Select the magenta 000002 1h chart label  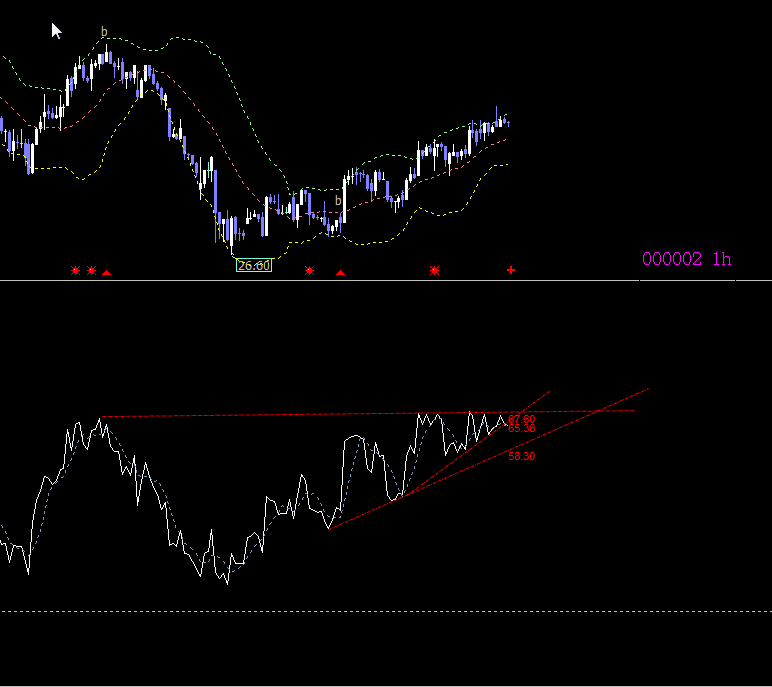coord(687,259)
